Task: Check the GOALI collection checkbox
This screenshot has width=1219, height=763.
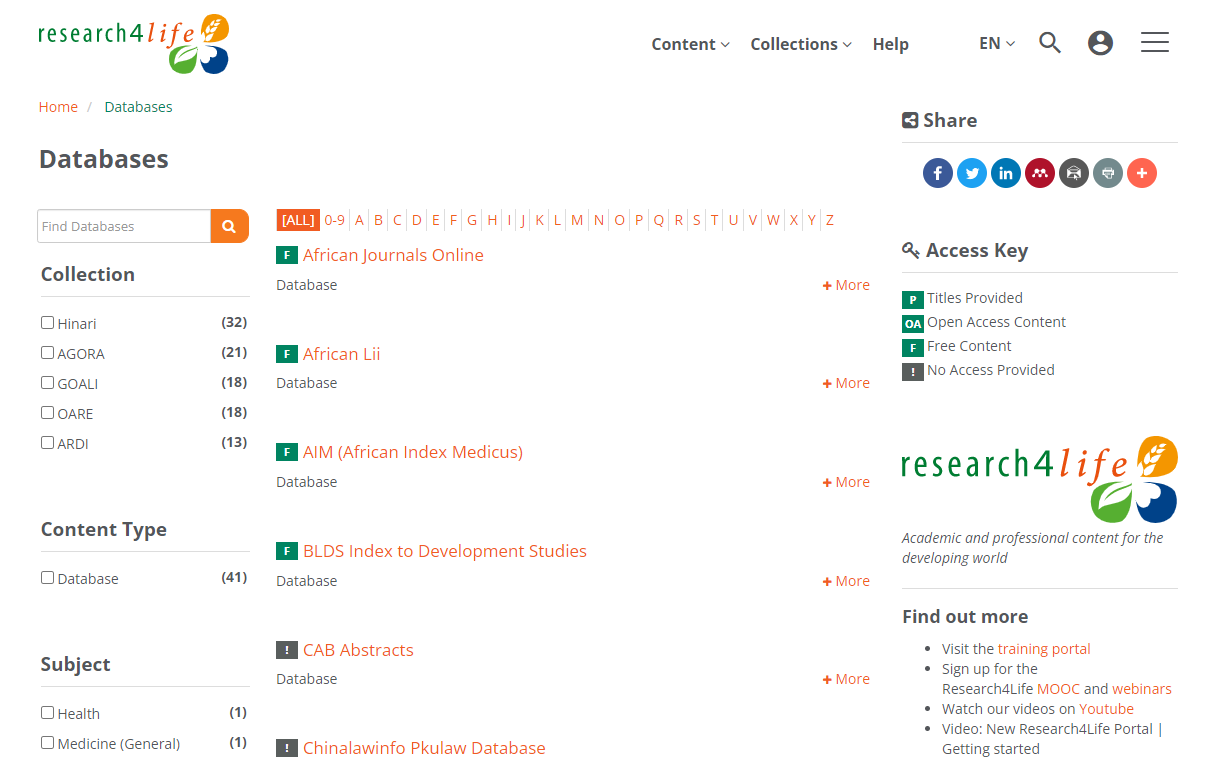Action: (47, 382)
